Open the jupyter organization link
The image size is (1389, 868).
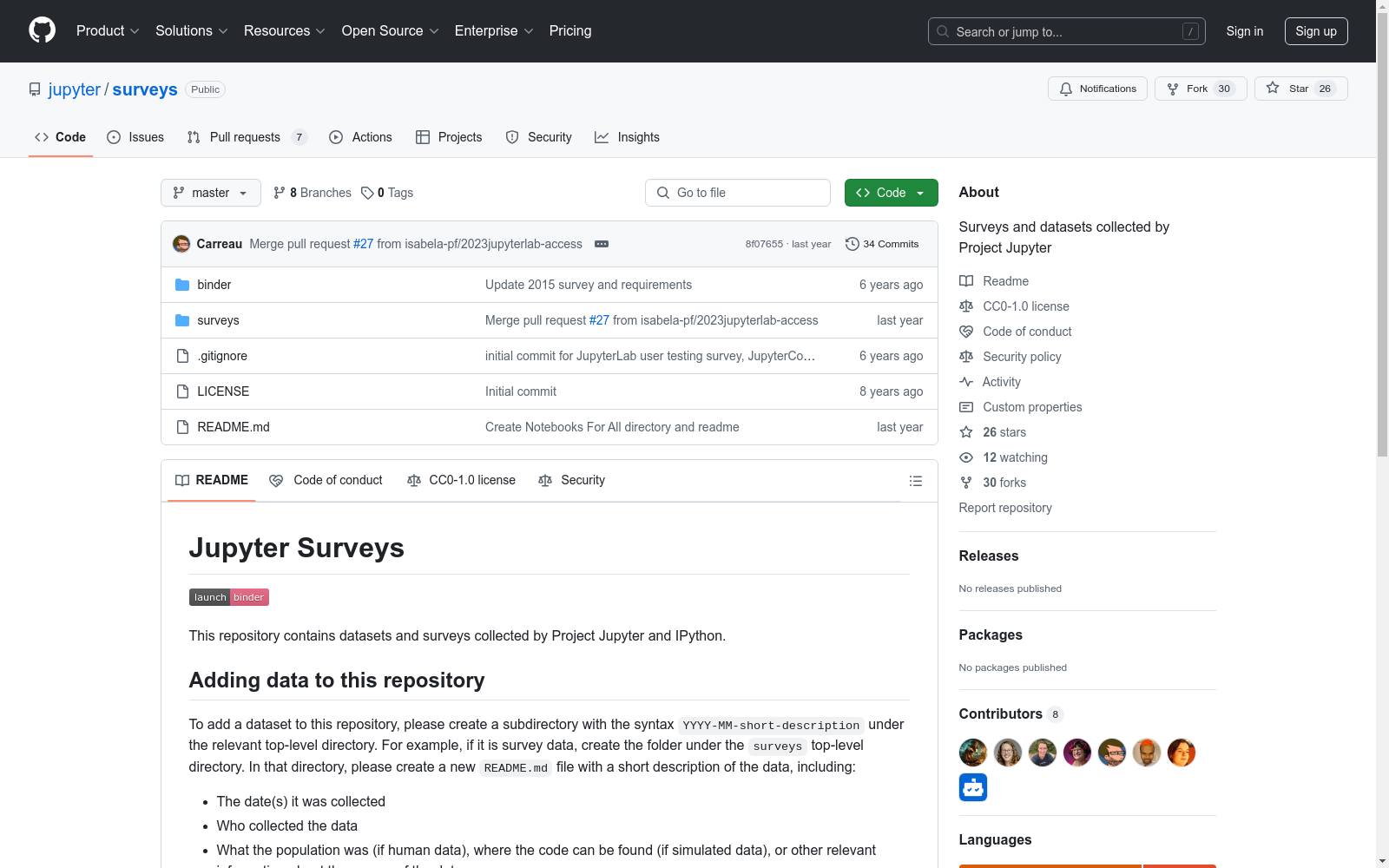(x=75, y=89)
